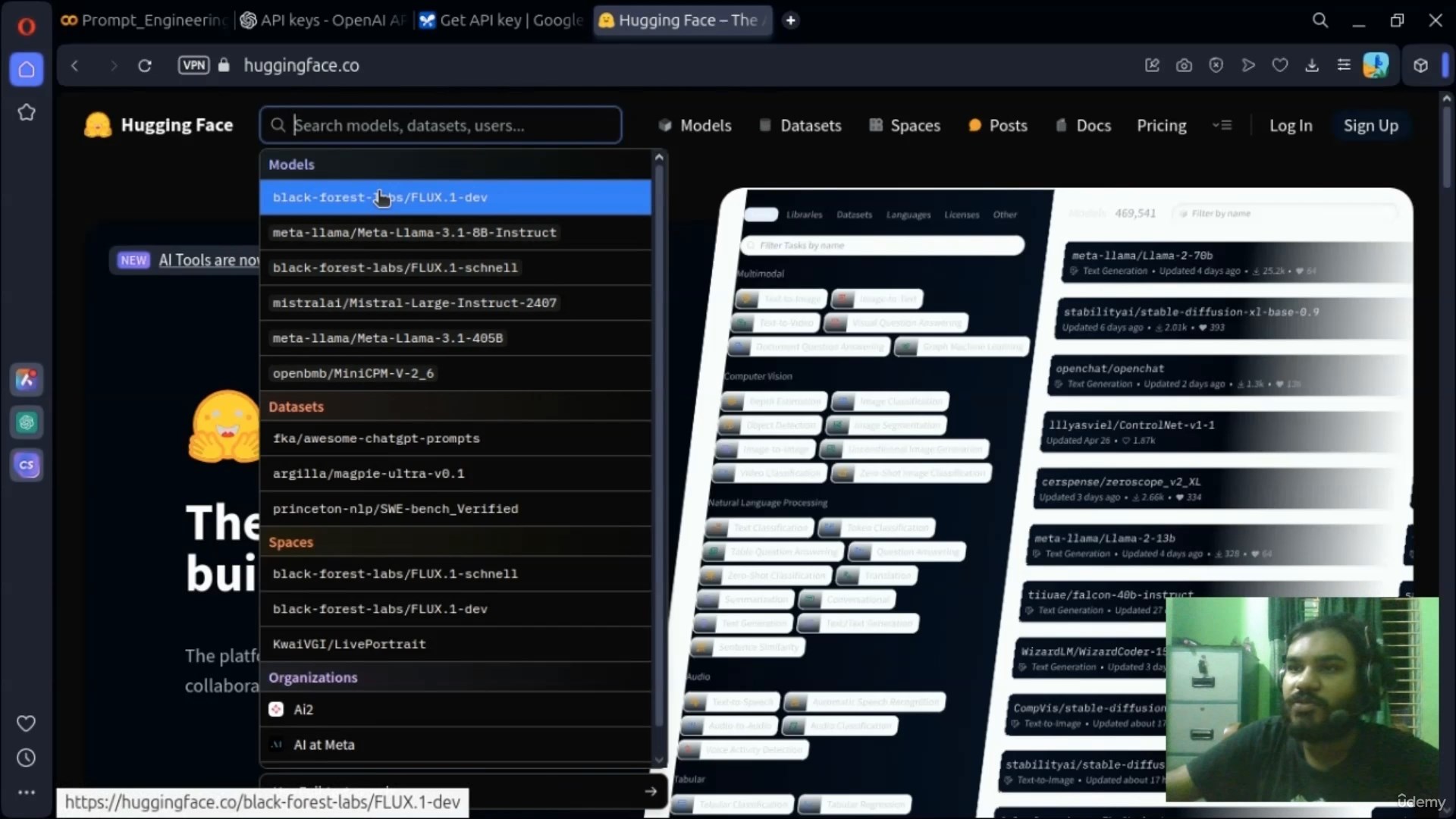Screen dimensions: 1456x819
Task: Open the ChatGPT sidebar icon
Action: (x=27, y=422)
